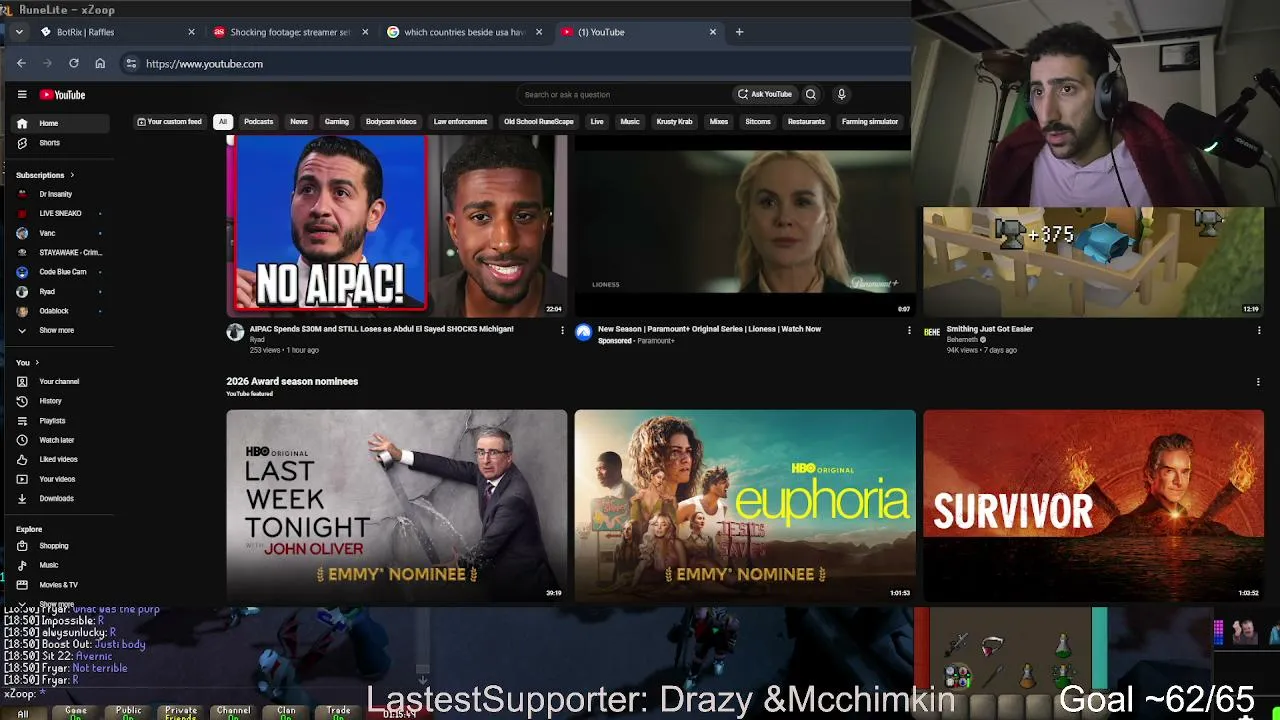Open the Dr Insanity subscription

pyautogui.click(x=57, y=194)
